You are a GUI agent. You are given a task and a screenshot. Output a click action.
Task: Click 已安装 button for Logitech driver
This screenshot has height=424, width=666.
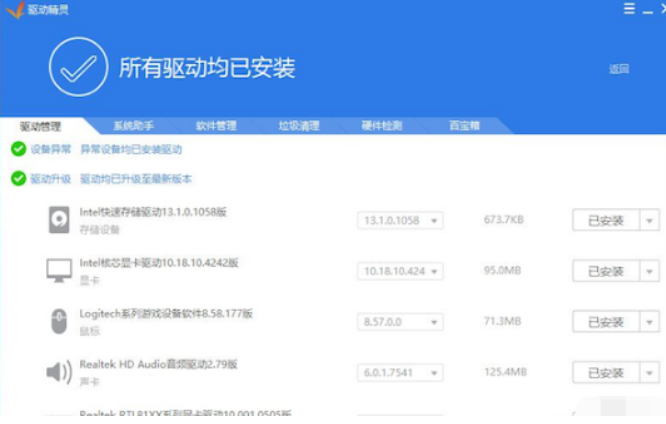coord(605,321)
